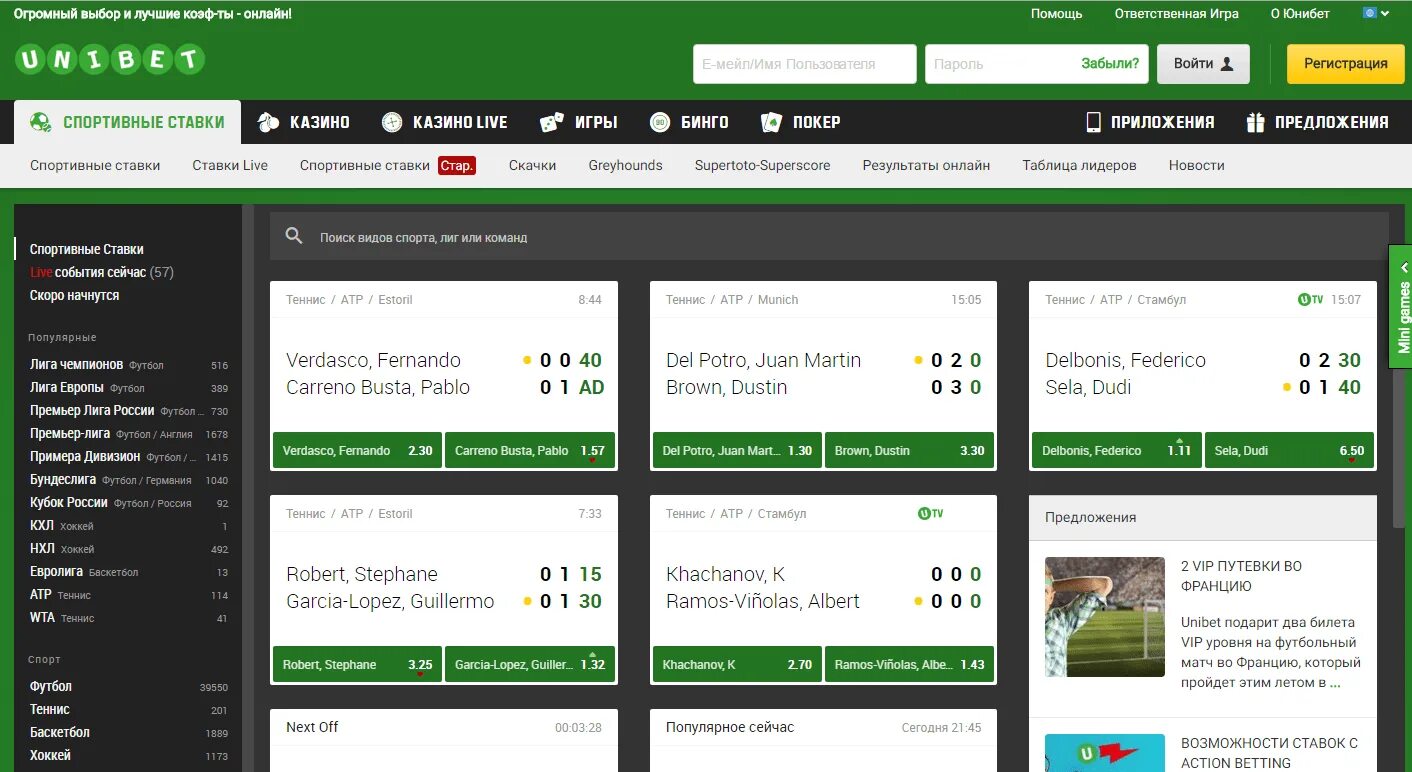This screenshot has height=772, width=1412.
Task: Bet on Del Potro at 1.30
Action: [x=737, y=450]
